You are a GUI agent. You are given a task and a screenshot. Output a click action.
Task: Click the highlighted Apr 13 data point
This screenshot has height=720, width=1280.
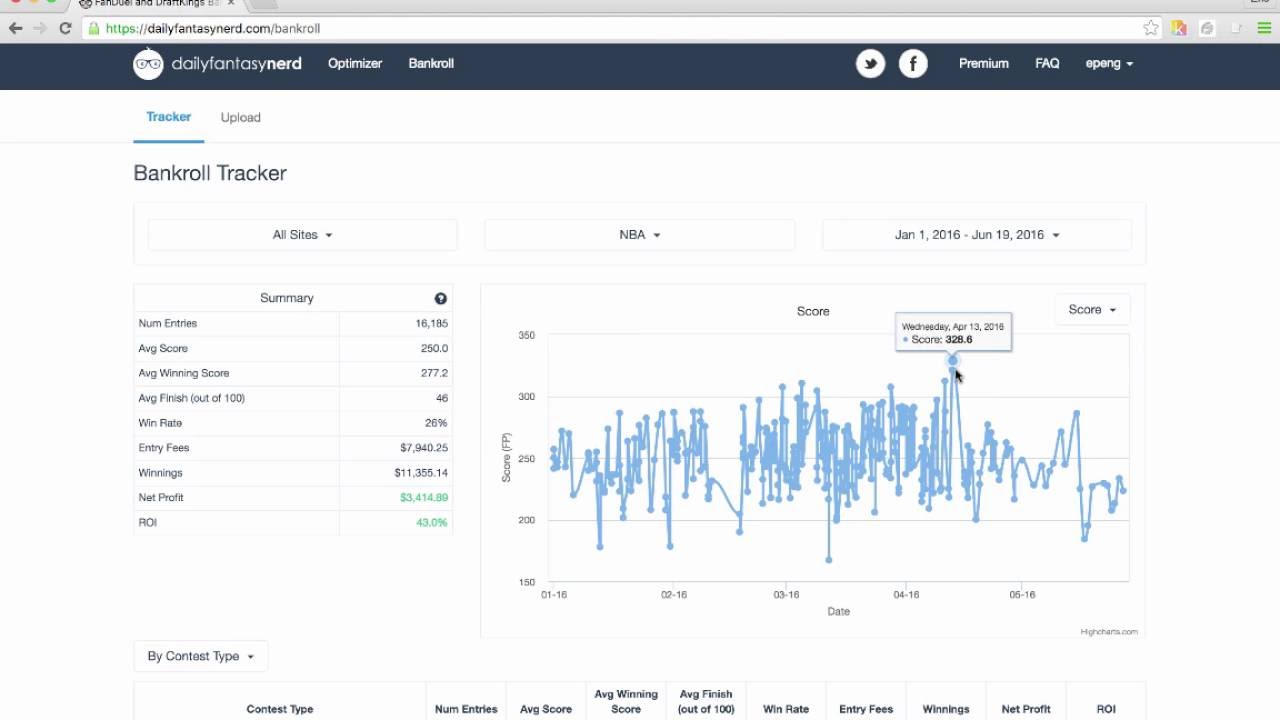click(952, 360)
